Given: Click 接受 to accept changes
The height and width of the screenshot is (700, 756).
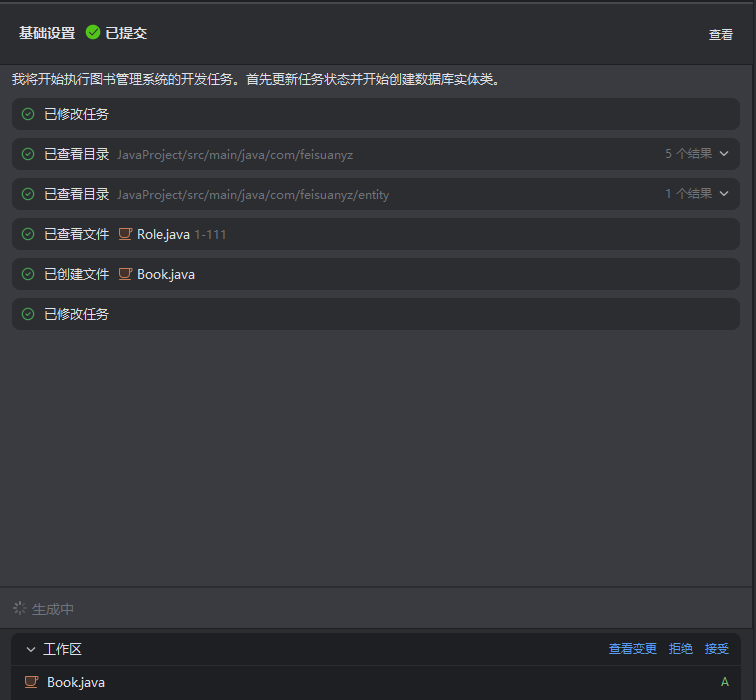Looking at the screenshot, I should [717, 649].
